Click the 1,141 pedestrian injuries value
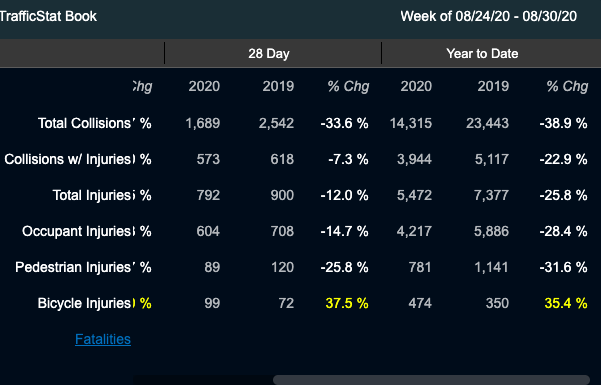Screen dimensions: 601x385 (491, 267)
